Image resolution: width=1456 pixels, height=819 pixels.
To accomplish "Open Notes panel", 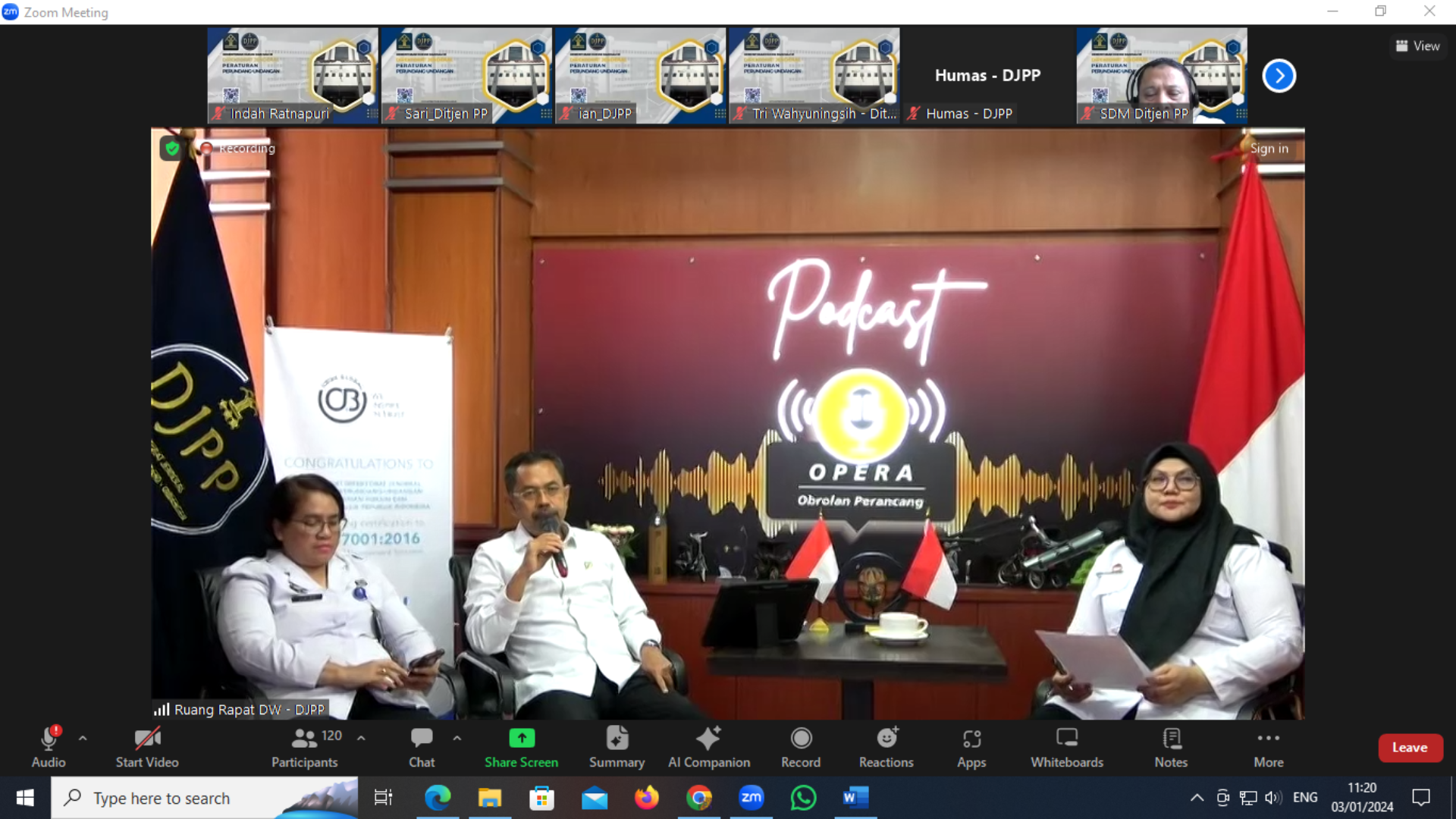I will click(1172, 747).
